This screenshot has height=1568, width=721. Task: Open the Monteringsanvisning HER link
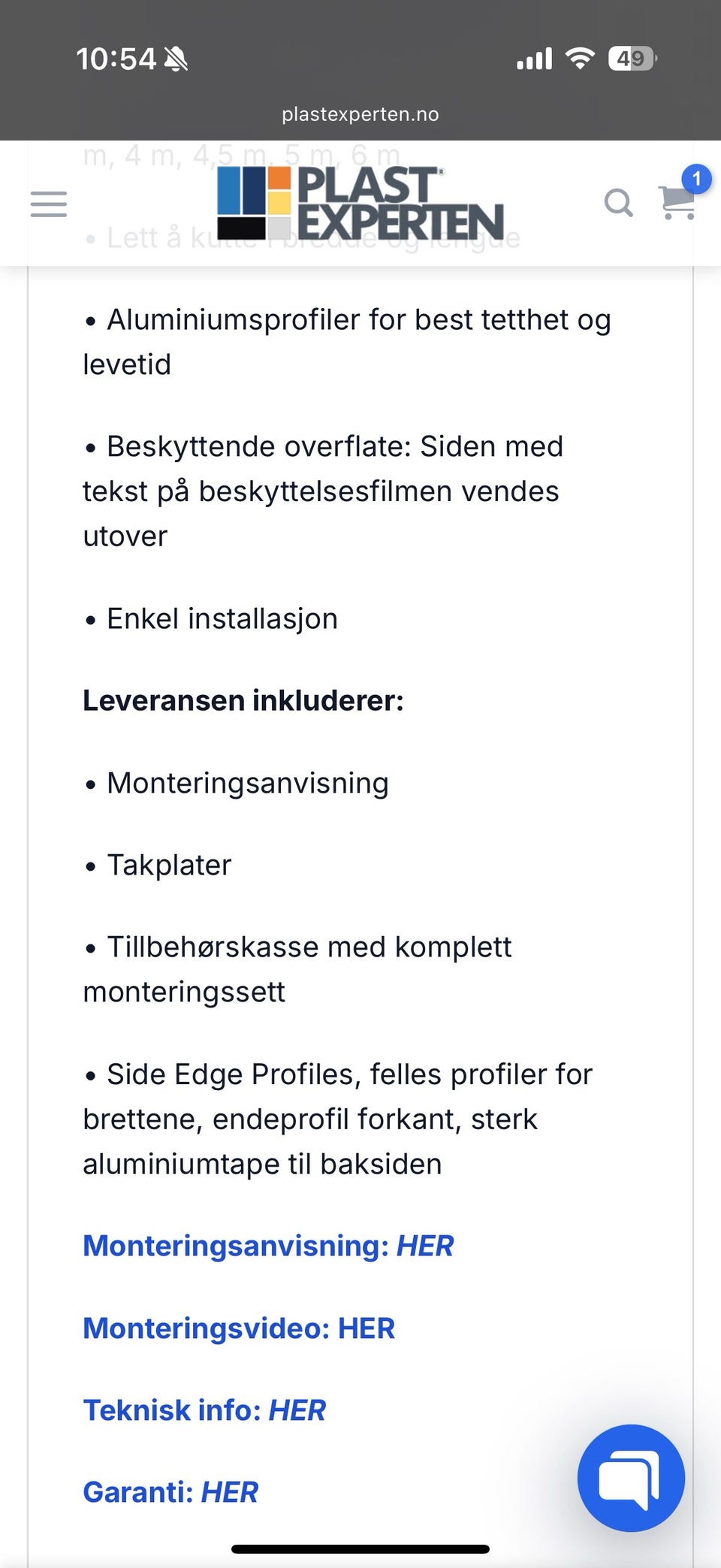[x=268, y=1246]
